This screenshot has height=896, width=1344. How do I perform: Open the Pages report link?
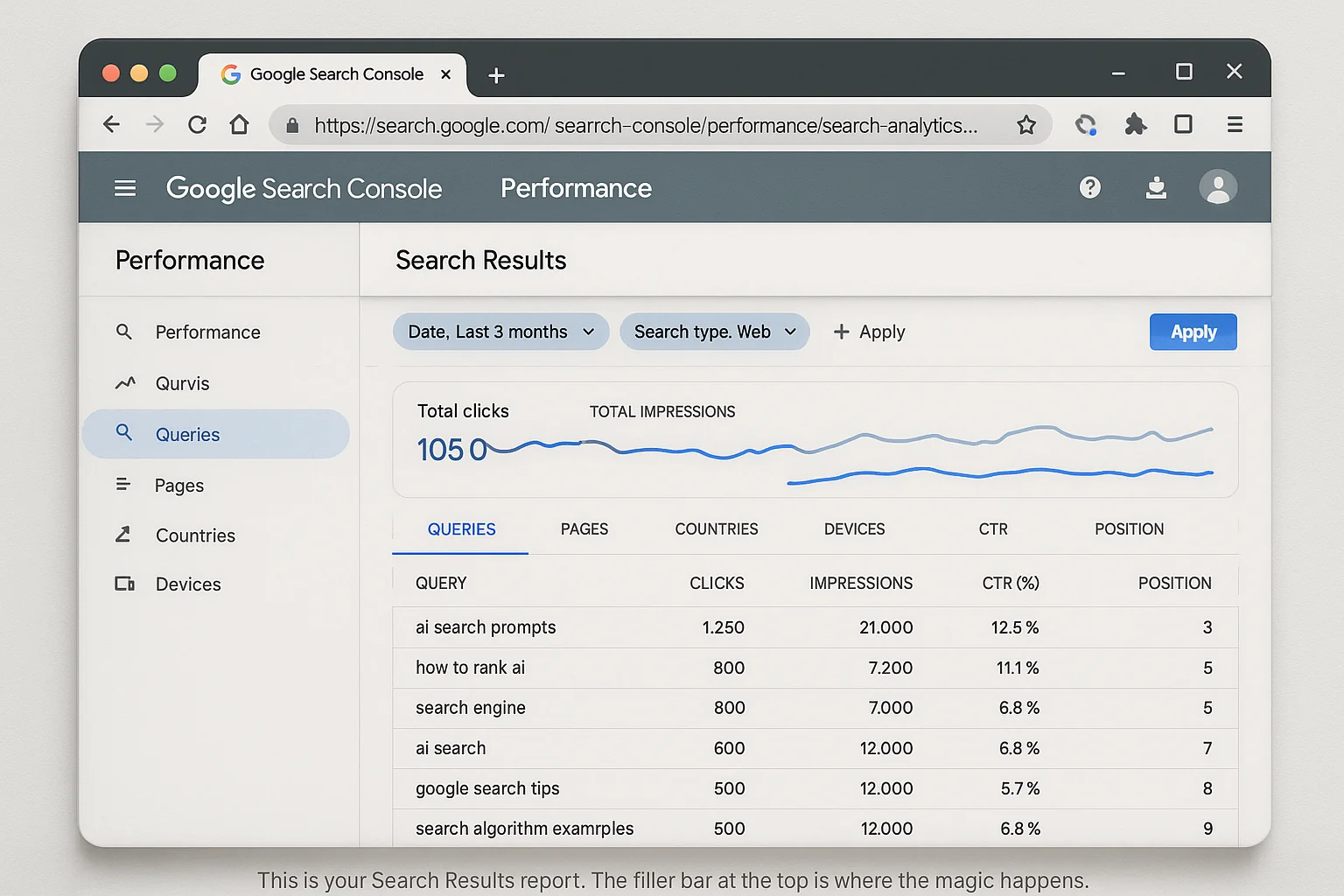(x=178, y=485)
